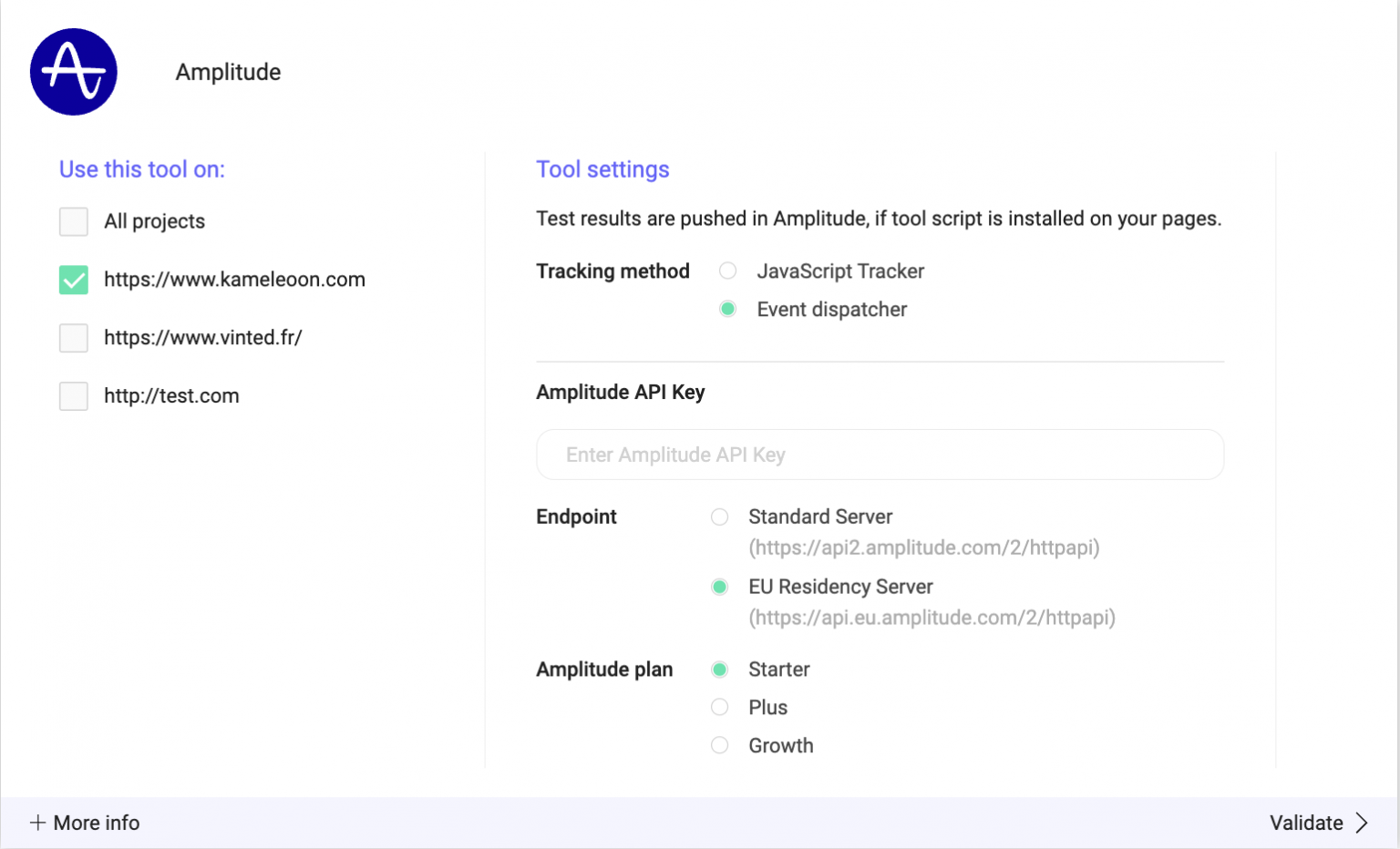The height and width of the screenshot is (849, 1400).
Task: Focus the Amplitude API Key field
Action: (x=880, y=455)
